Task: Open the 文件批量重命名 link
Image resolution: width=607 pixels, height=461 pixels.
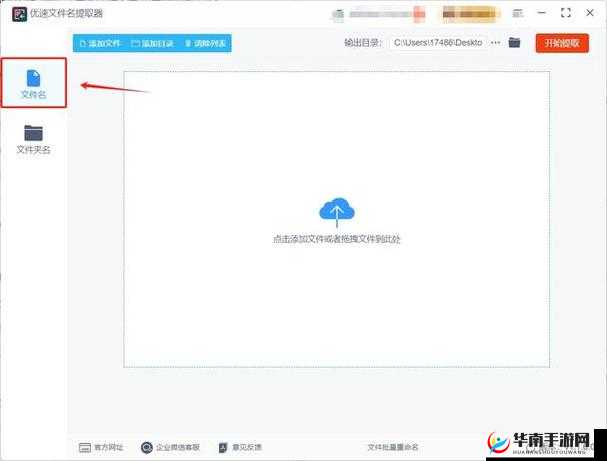Action: [393, 447]
